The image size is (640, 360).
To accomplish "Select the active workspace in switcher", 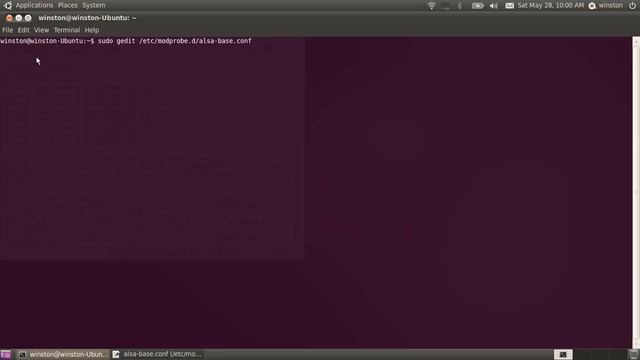I will point(563,354).
